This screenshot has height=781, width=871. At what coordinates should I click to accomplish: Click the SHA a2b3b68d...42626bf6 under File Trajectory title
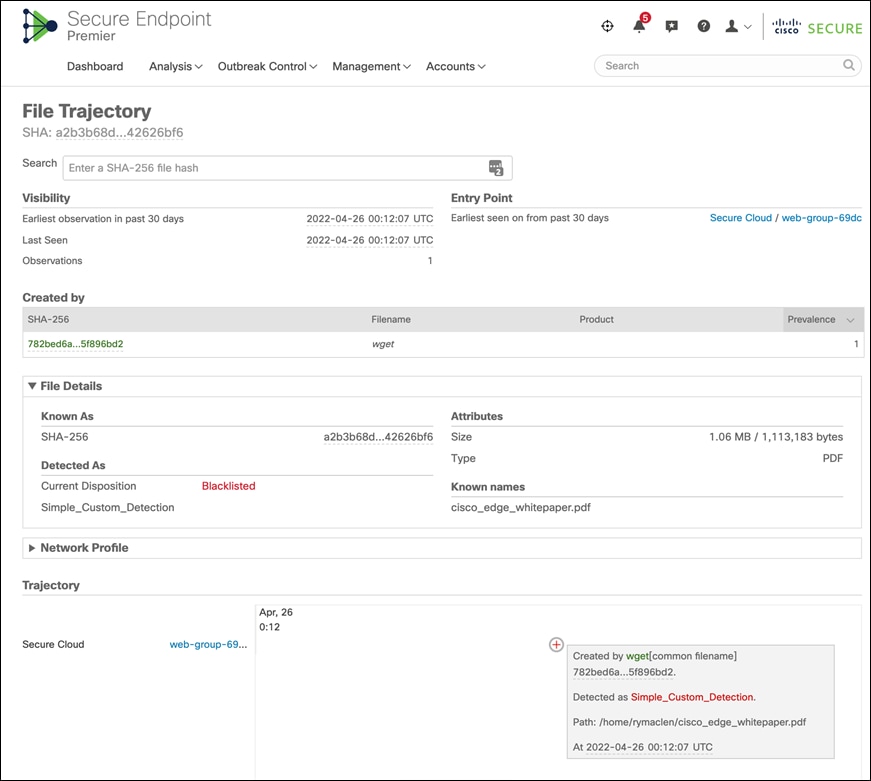[x=119, y=133]
